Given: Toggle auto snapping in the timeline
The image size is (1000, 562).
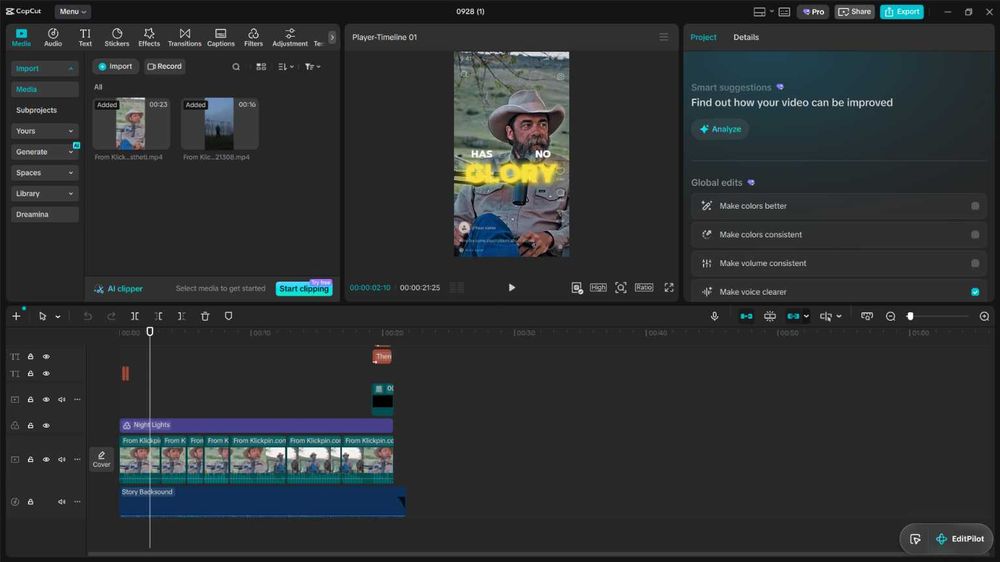Looking at the screenshot, I should pos(770,316).
